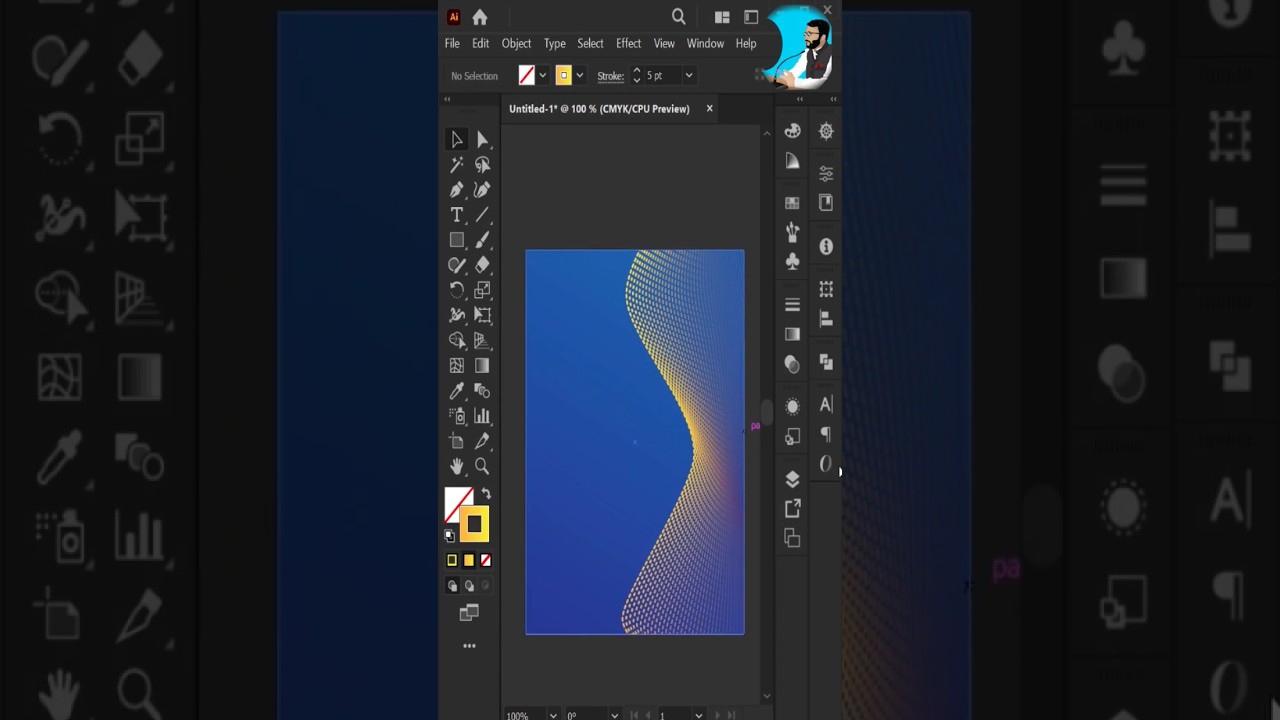Select the Mesh tool
The width and height of the screenshot is (1280, 720).
point(456,366)
